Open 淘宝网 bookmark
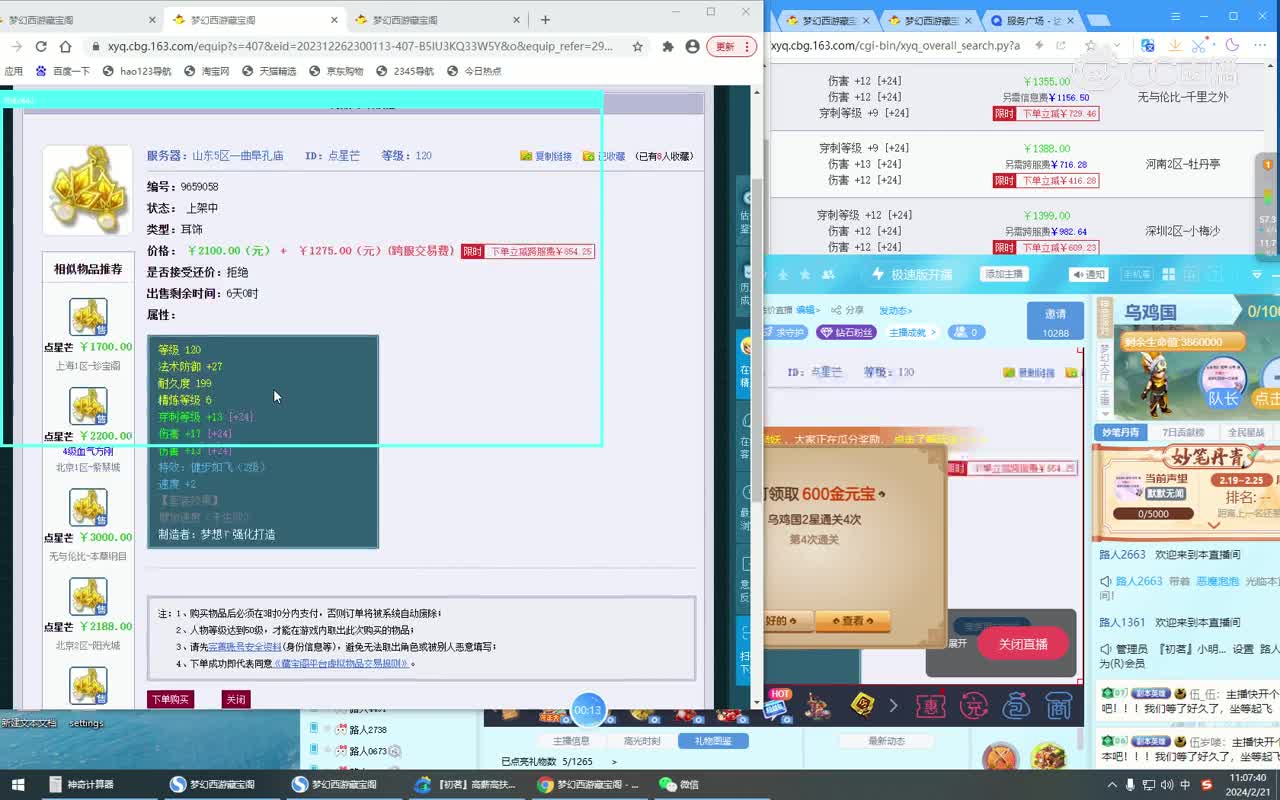The height and width of the screenshot is (800, 1280). (207, 71)
